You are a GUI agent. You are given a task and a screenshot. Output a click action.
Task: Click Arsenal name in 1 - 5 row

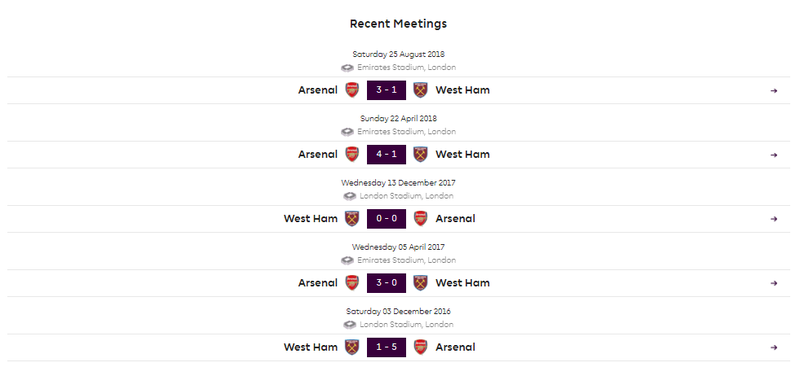pyautogui.click(x=455, y=347)
